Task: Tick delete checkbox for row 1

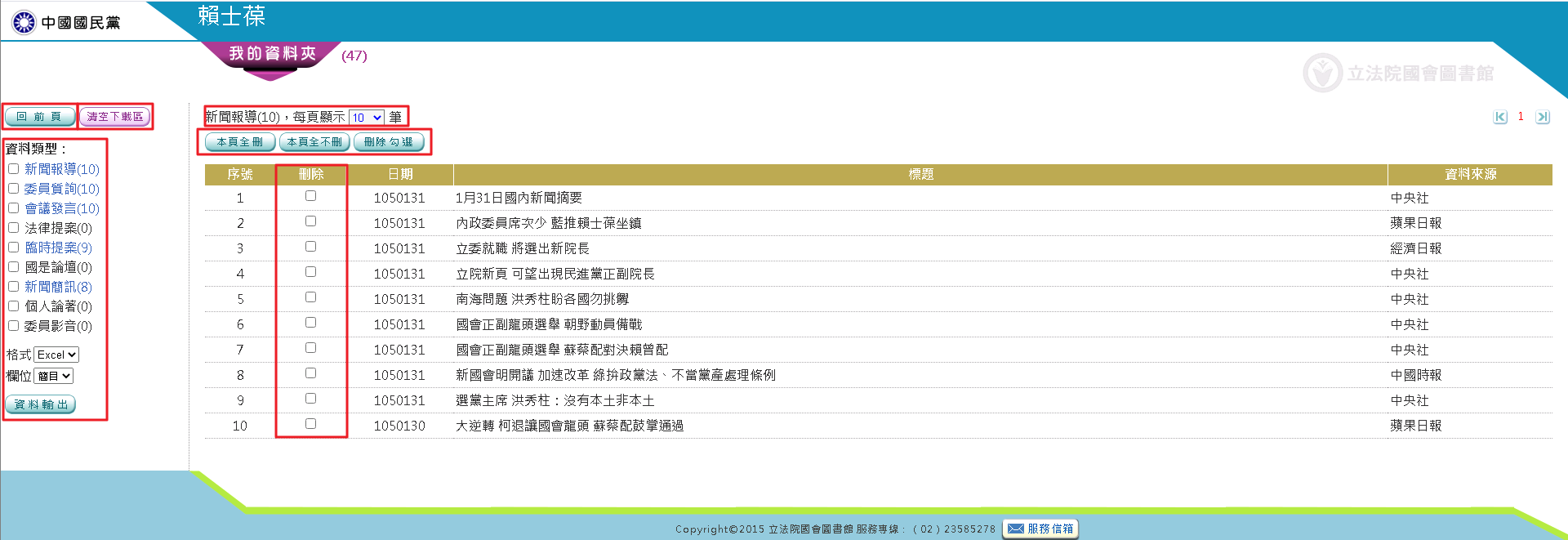Action: click(x=310, y=196)
